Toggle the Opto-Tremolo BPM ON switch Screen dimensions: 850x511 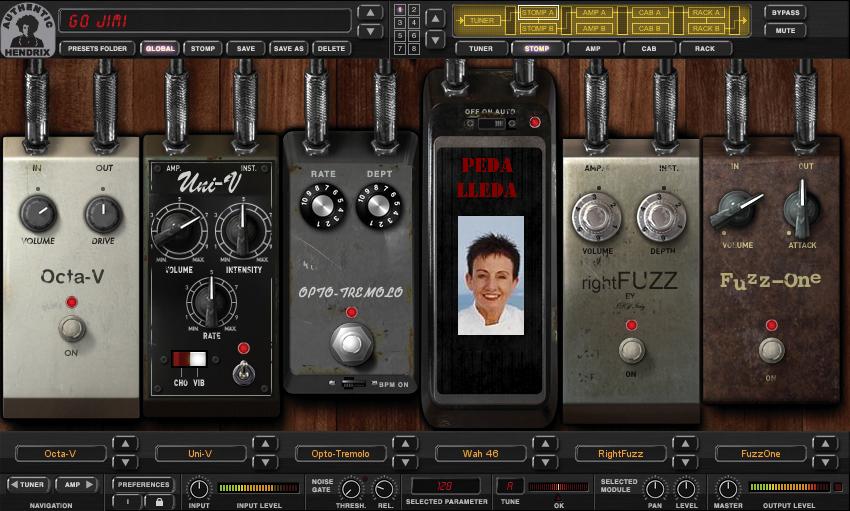349,383
